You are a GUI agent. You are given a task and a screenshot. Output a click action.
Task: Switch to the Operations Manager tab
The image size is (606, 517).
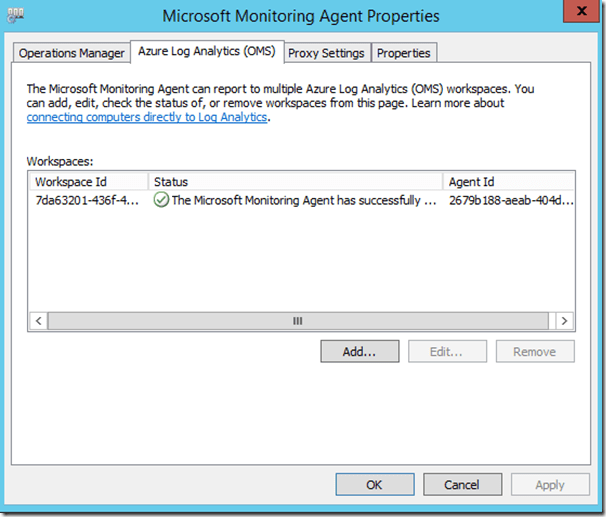click(72, 53)
